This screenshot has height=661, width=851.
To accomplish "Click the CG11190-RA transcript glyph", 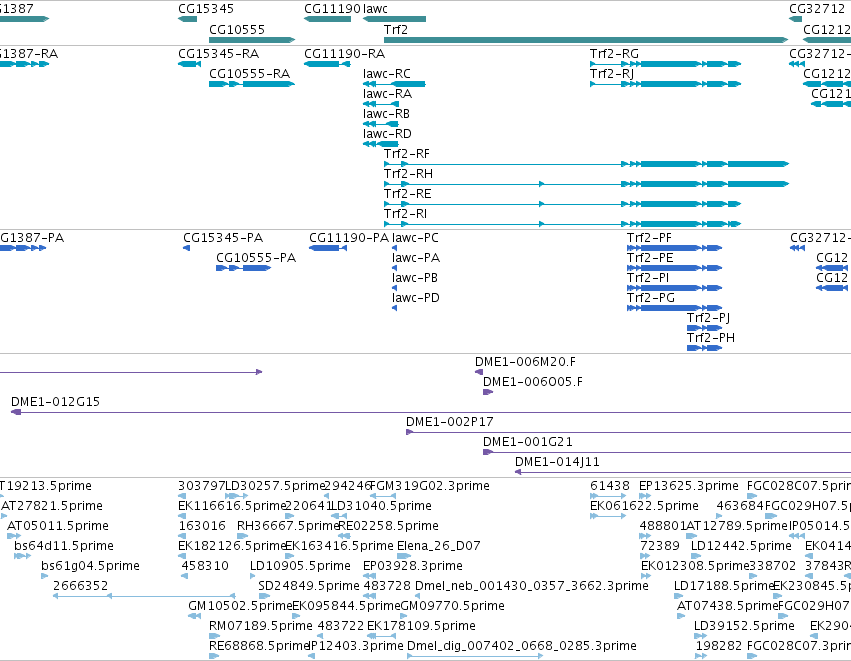I will click(x=327, y=64).
